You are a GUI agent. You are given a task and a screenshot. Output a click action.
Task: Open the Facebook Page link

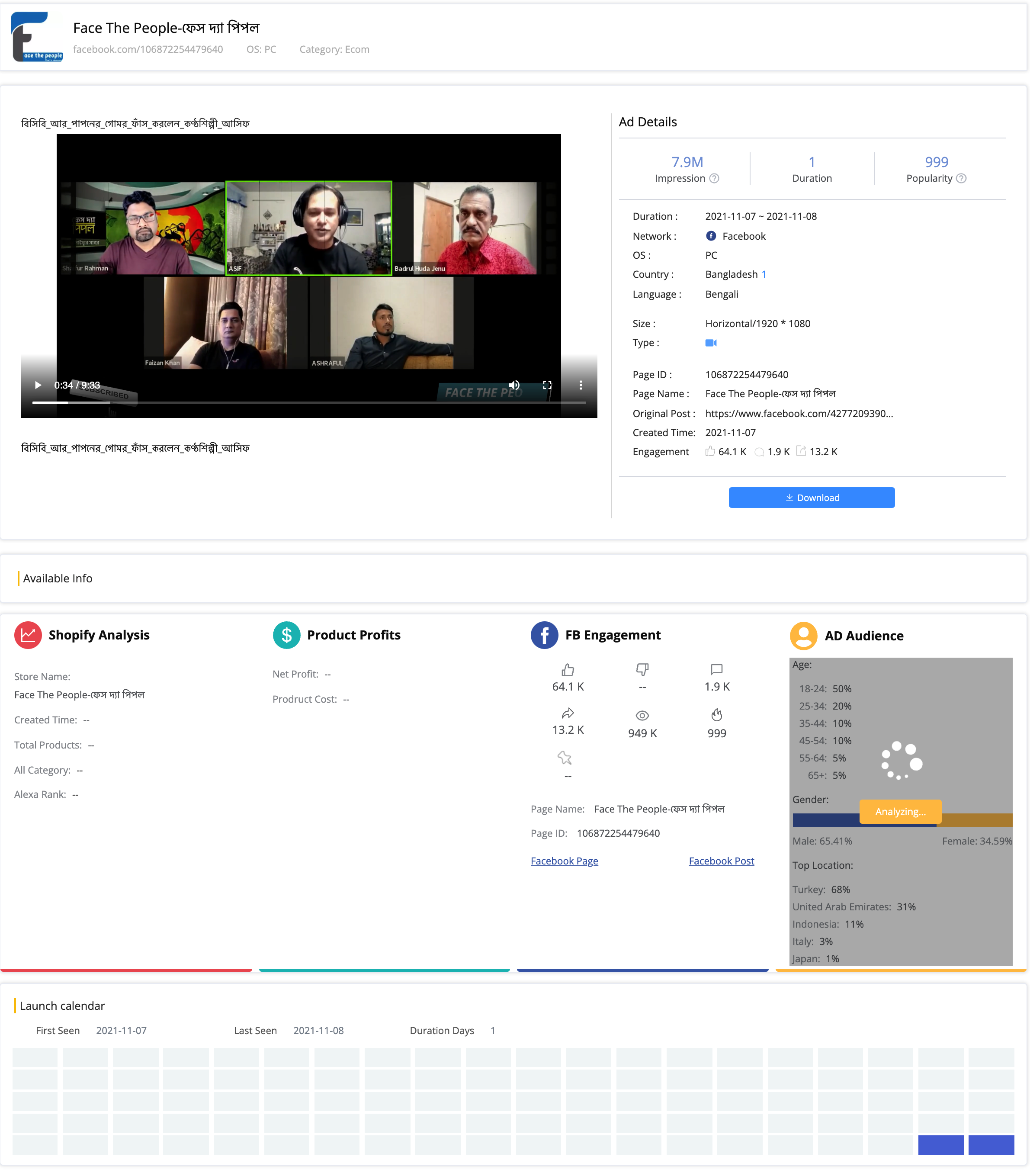pos(564,861)
